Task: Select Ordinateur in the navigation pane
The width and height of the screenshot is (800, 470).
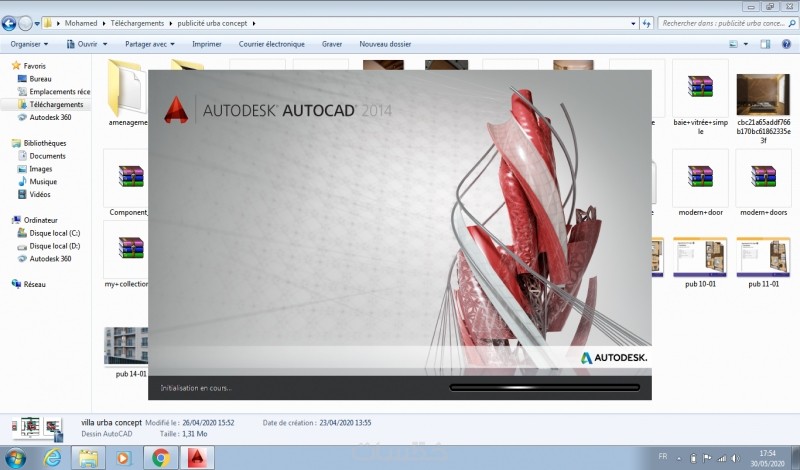Action: point(35,220)
